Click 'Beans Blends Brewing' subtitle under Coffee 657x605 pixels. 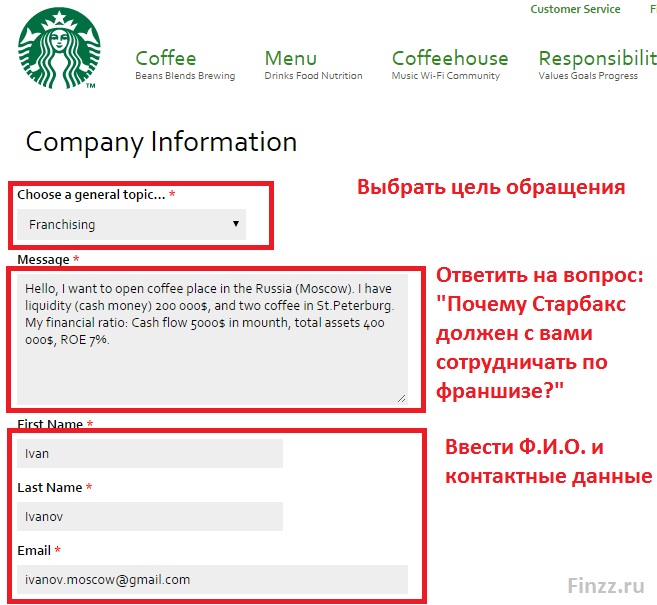pos(185,76)
